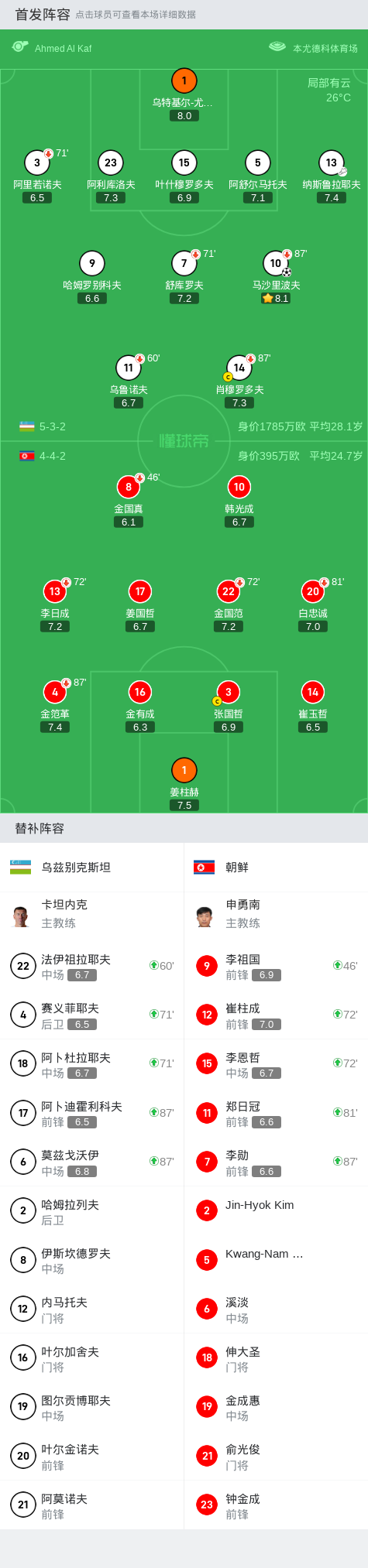Open Uzbekistan goalkeeper number 1 player circle
This screenshot has height=1568, width=368.
(x=184, y=80)
